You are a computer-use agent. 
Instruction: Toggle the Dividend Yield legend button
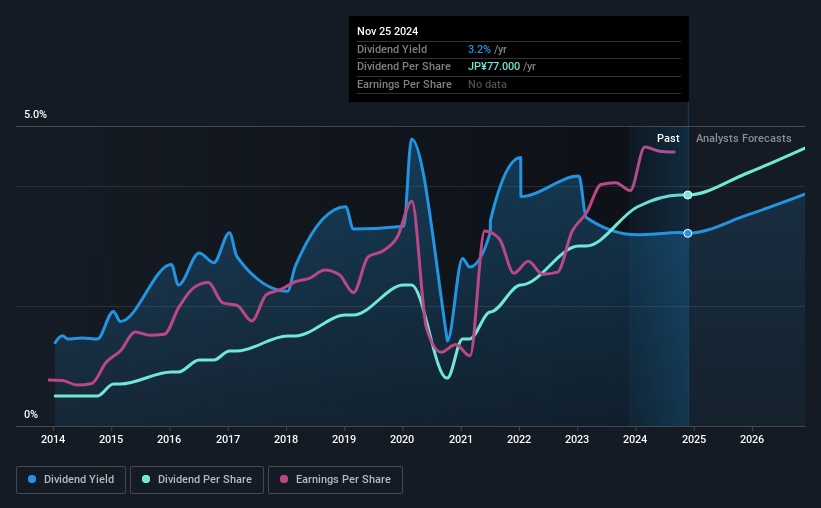click(71, 480)
